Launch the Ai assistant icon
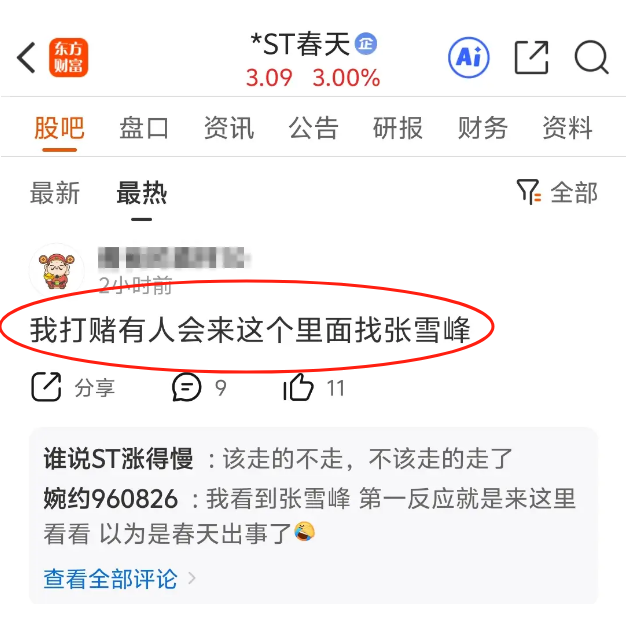627x619 pixels. pyautogui.click(x=469, y=57)
